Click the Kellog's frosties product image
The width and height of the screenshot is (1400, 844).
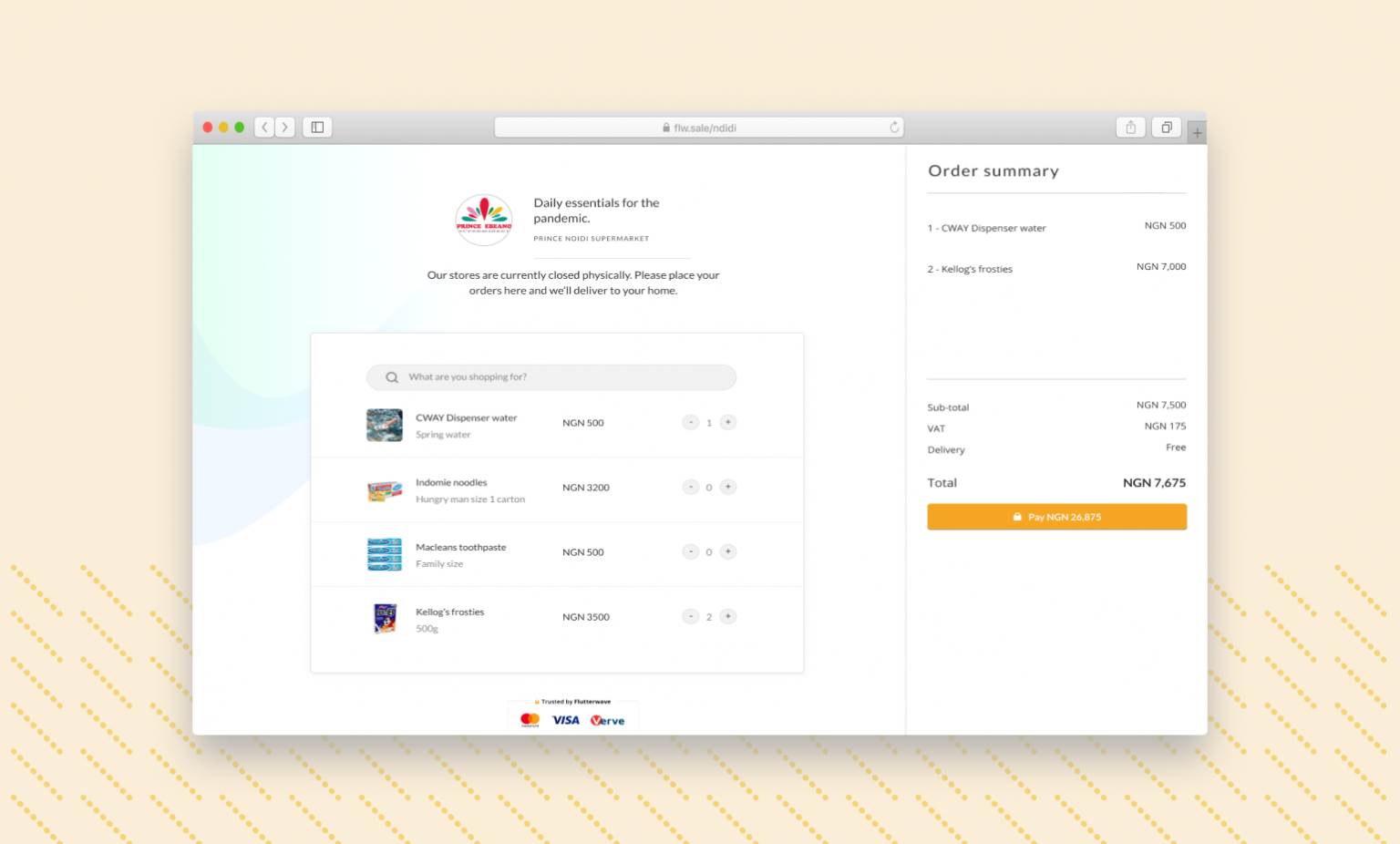[x=384, y=618]
